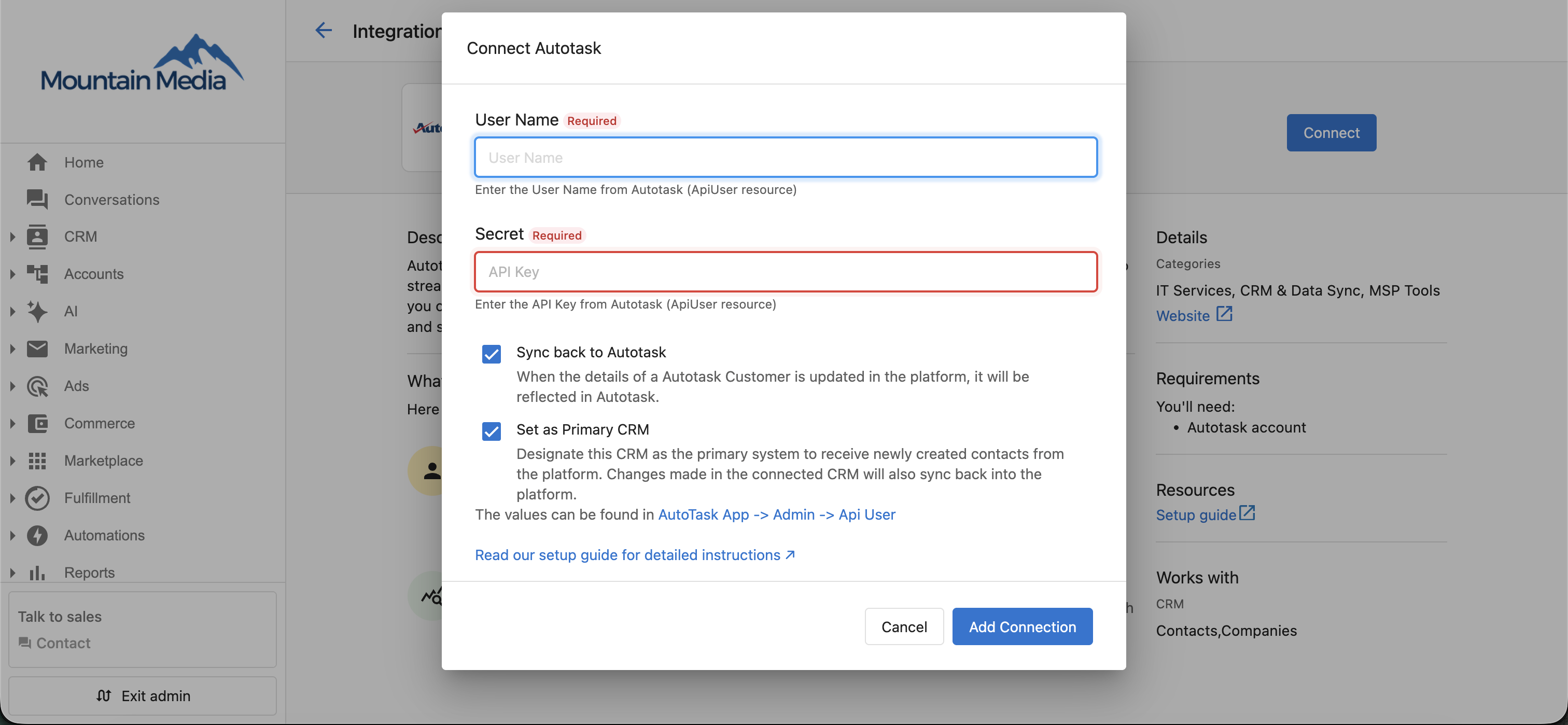Expand the Commerce sidebar section arrow
Screen dimensions: 1568x725
pyautogui.click(x=12, y=423)
